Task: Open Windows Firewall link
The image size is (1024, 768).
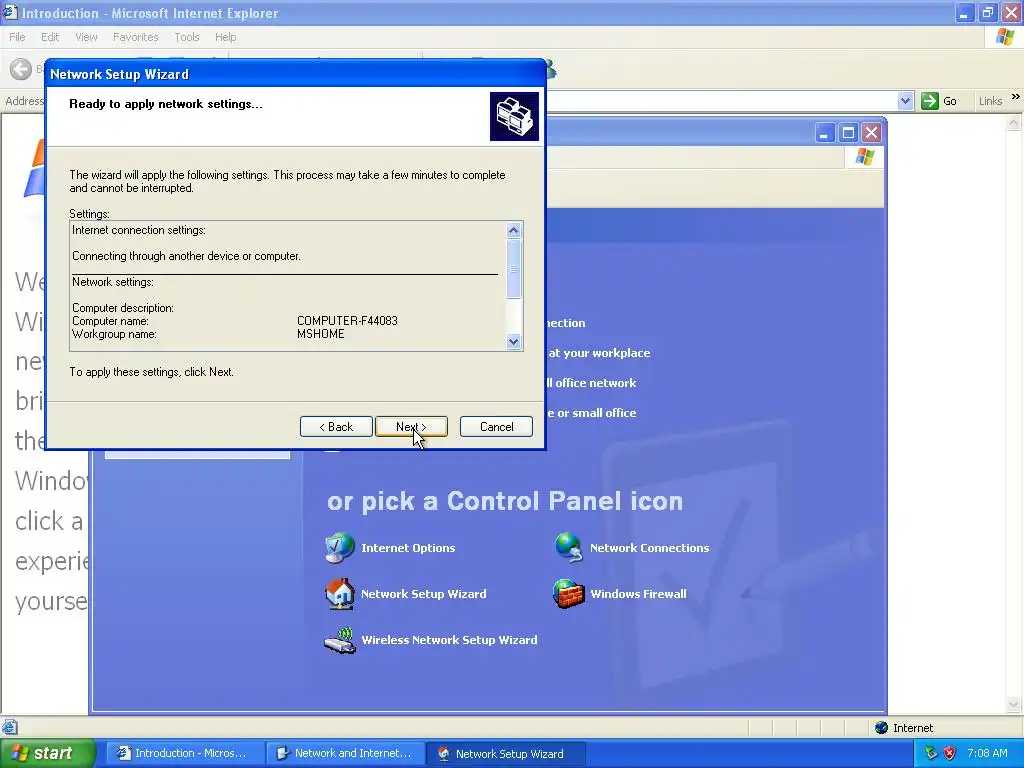Action: click(638, 594)
